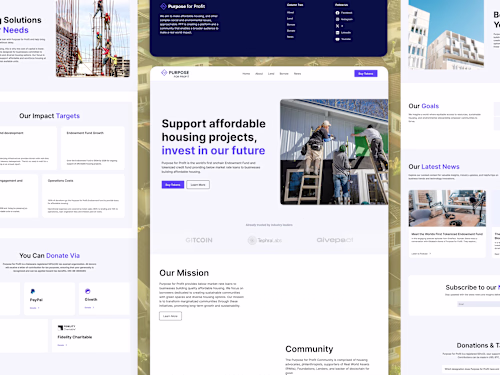The height and width of the screenshot is (375, 500).
Task: Click Learn More next to Buy Tokens in the hero
Action: coord(198,185)
